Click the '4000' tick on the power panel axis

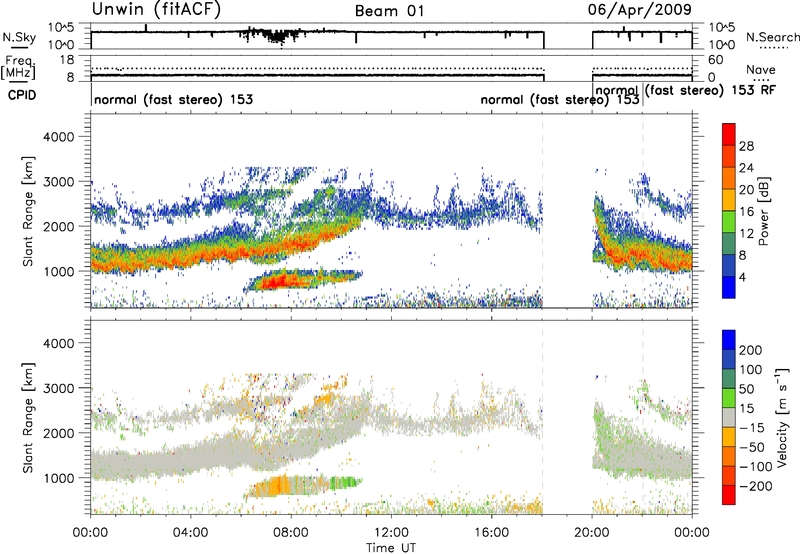point(58,137)
